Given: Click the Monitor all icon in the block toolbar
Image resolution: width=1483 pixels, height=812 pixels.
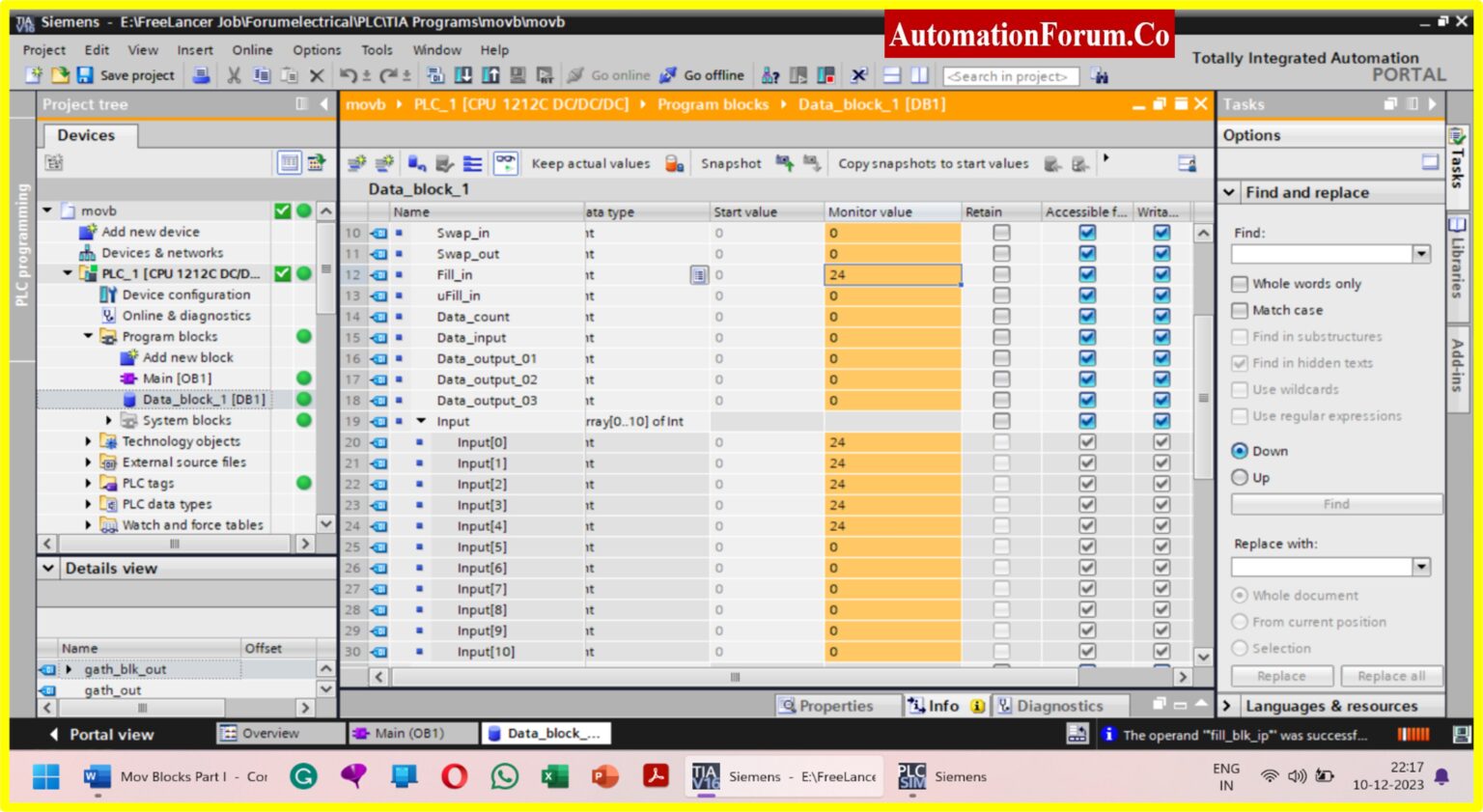Looking at the screenshot, I should pyautogui.click(x=504, y=162).
